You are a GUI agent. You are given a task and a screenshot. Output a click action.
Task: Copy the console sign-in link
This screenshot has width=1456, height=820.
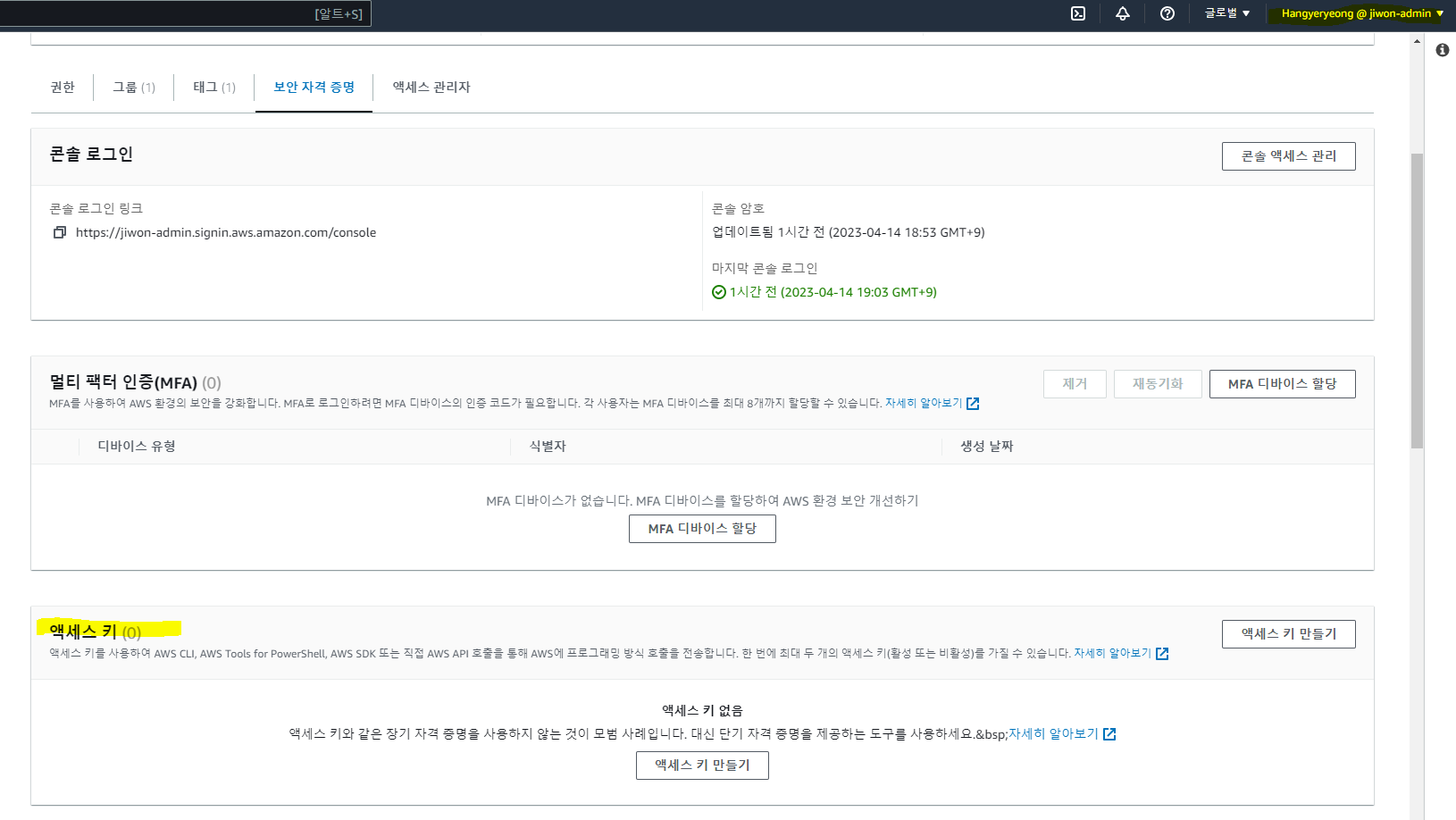click(60, 232)
